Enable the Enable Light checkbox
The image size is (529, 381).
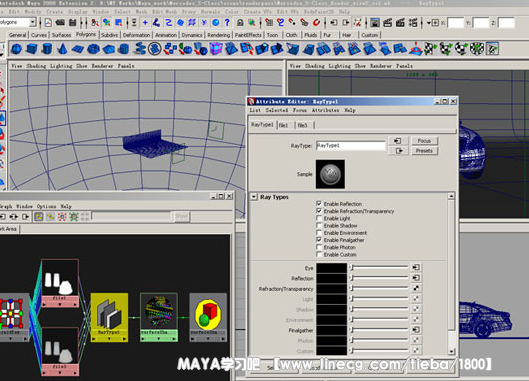pyautogui.click(x=319, y=218)
